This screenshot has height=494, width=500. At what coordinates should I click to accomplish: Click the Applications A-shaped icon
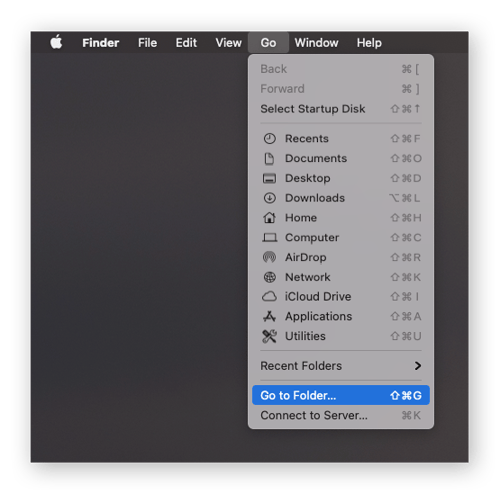click(x=269, y=316)
